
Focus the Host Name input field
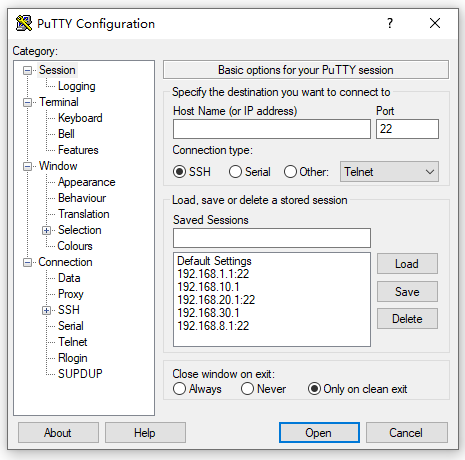[x=272, y=129]
